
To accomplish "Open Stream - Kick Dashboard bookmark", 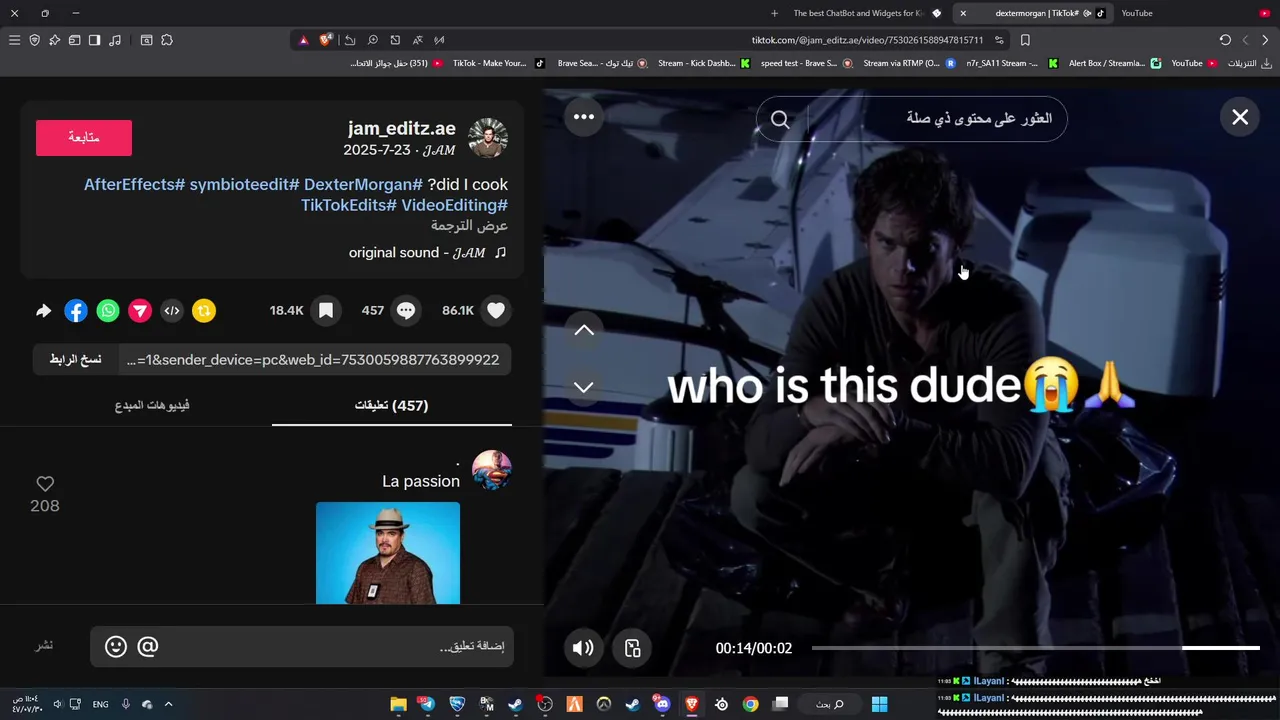I will [703, 63].
